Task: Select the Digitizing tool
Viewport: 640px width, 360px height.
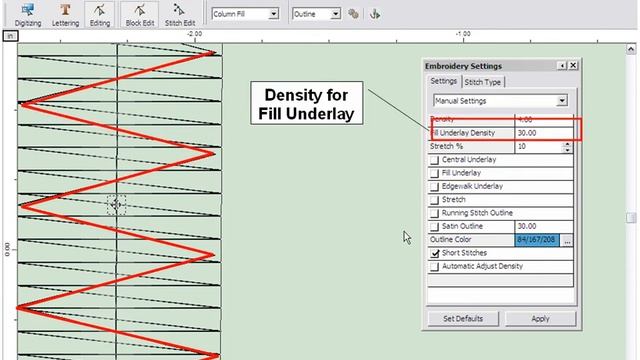Action: (x=28, y=14)
